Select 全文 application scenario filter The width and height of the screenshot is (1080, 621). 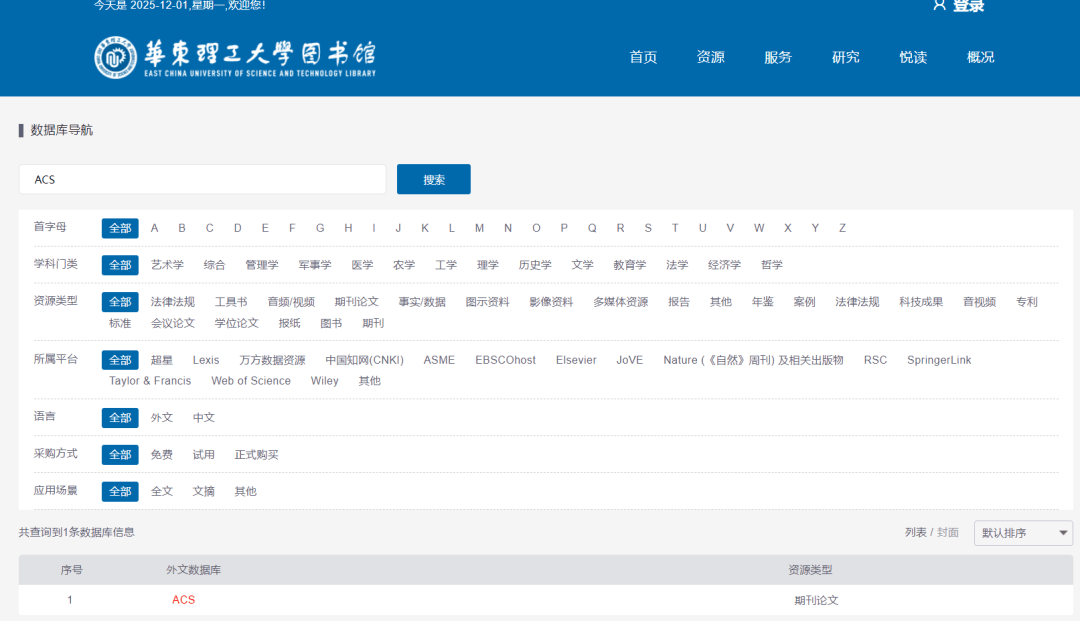click(162, 492)
